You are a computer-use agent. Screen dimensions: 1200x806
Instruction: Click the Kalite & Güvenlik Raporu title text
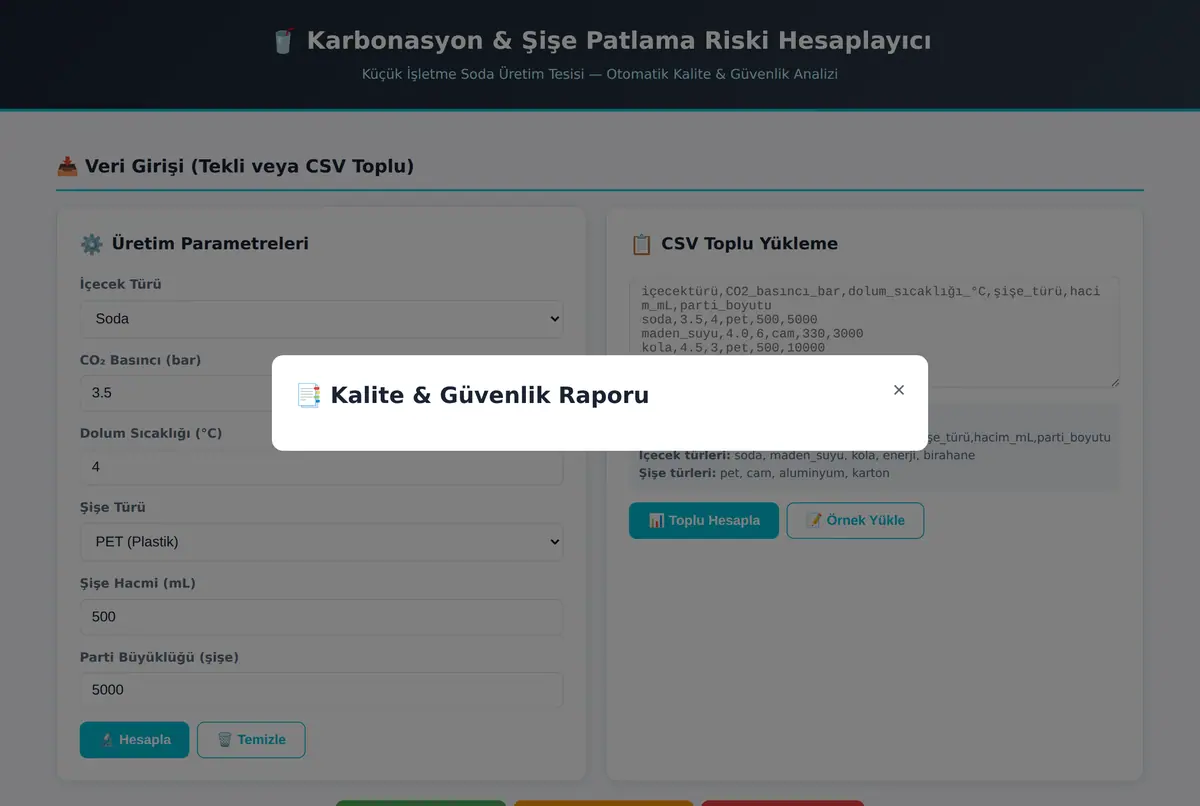490,395
